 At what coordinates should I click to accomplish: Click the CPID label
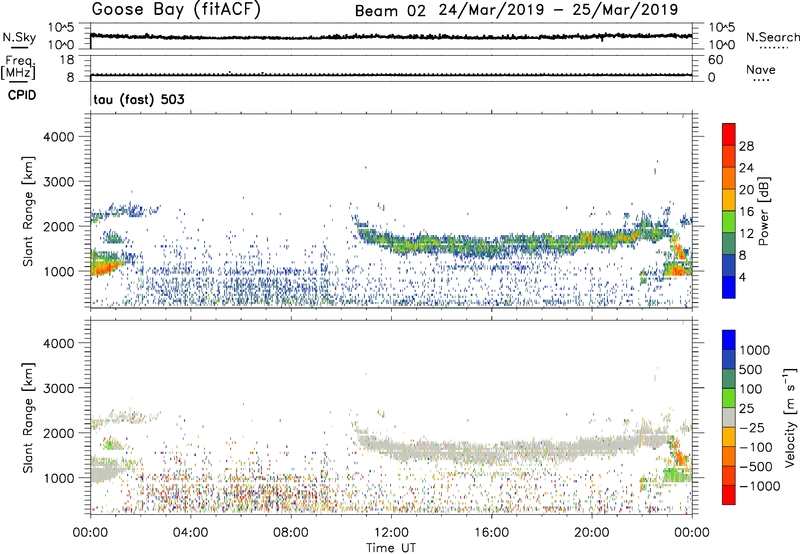coord(22,95)
